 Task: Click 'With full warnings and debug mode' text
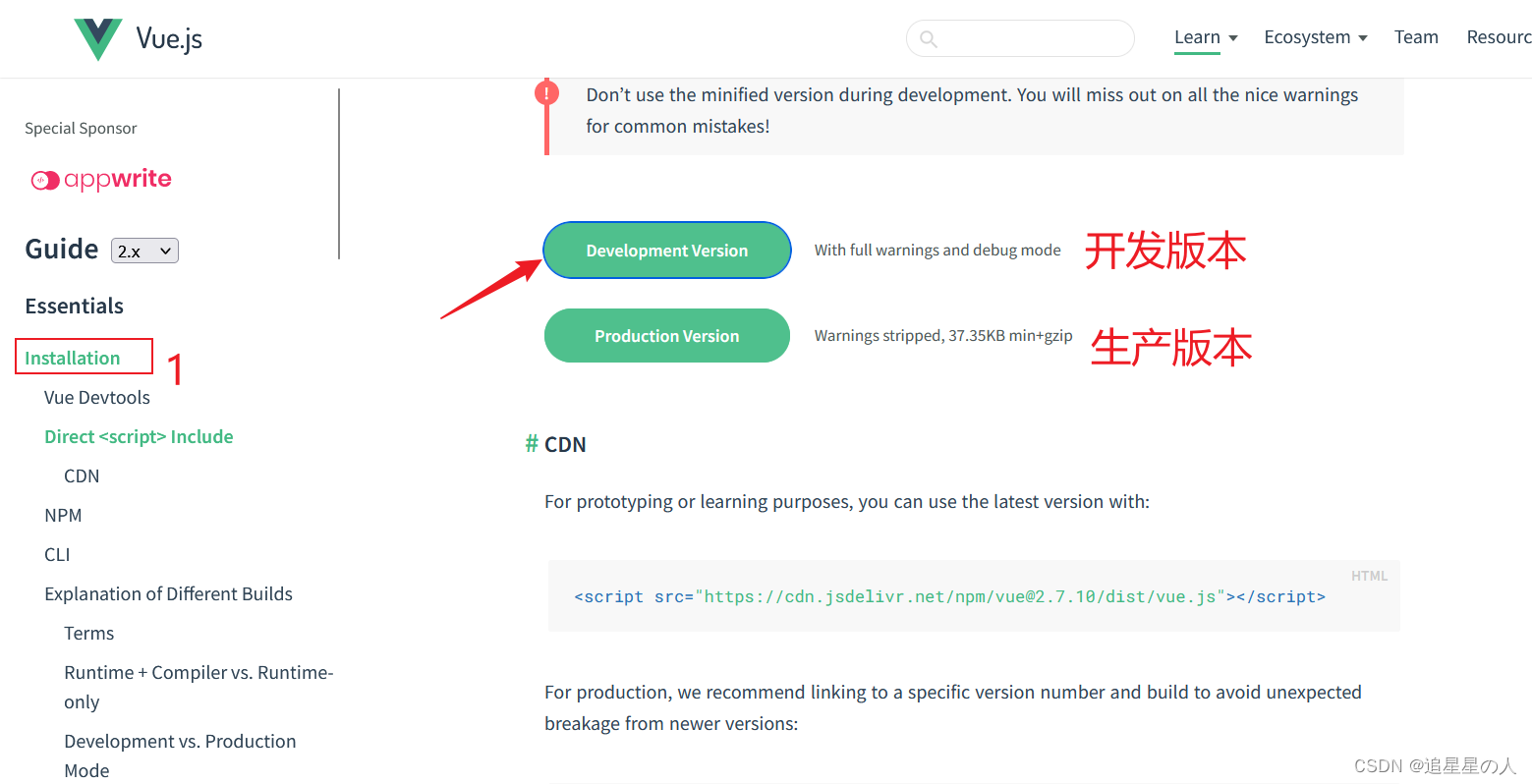937,250
